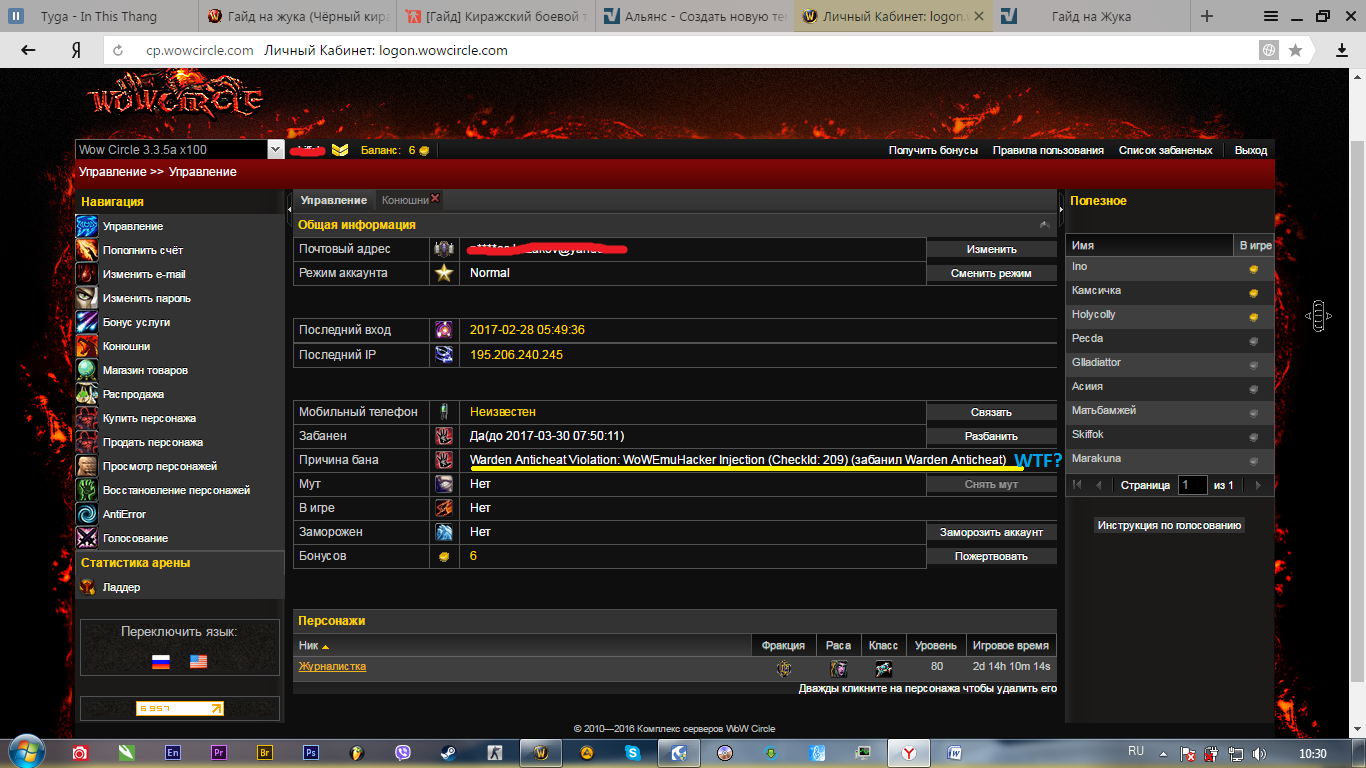
Task: Open the Журналистка character link
Action: click(x=332, y=666)
